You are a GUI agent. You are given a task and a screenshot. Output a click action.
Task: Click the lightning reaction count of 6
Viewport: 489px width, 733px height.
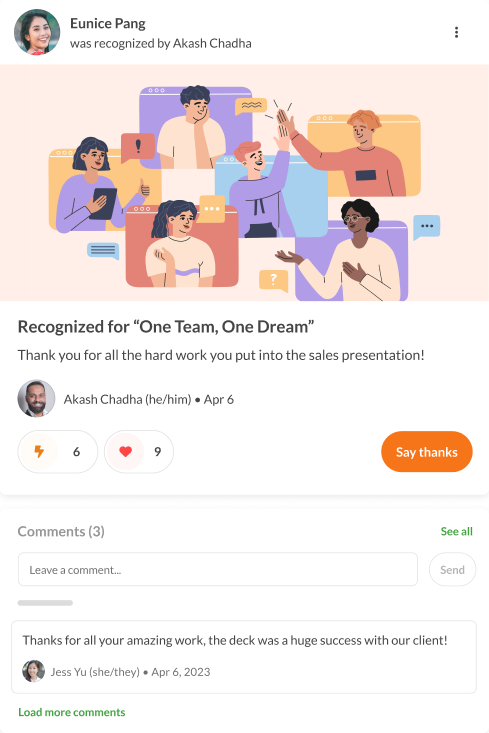76,452
